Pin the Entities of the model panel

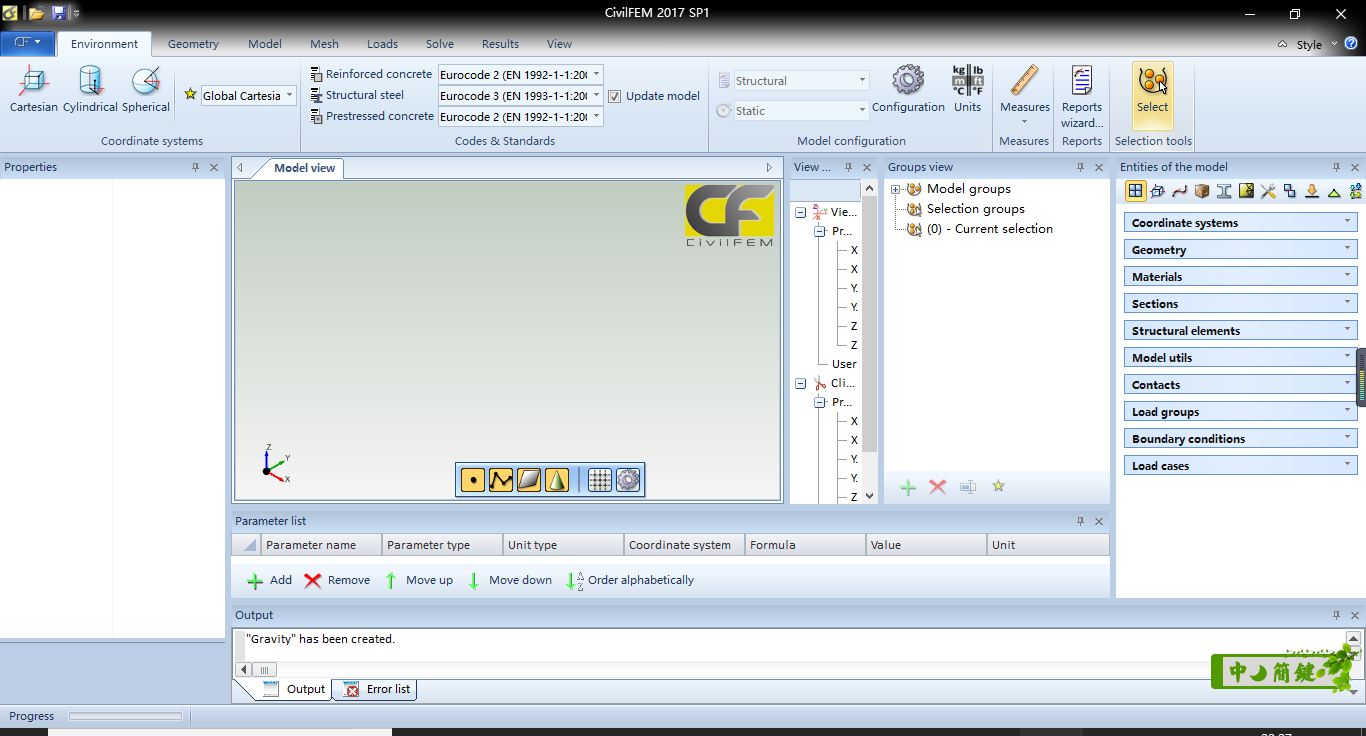click(x=1336, y=167)
